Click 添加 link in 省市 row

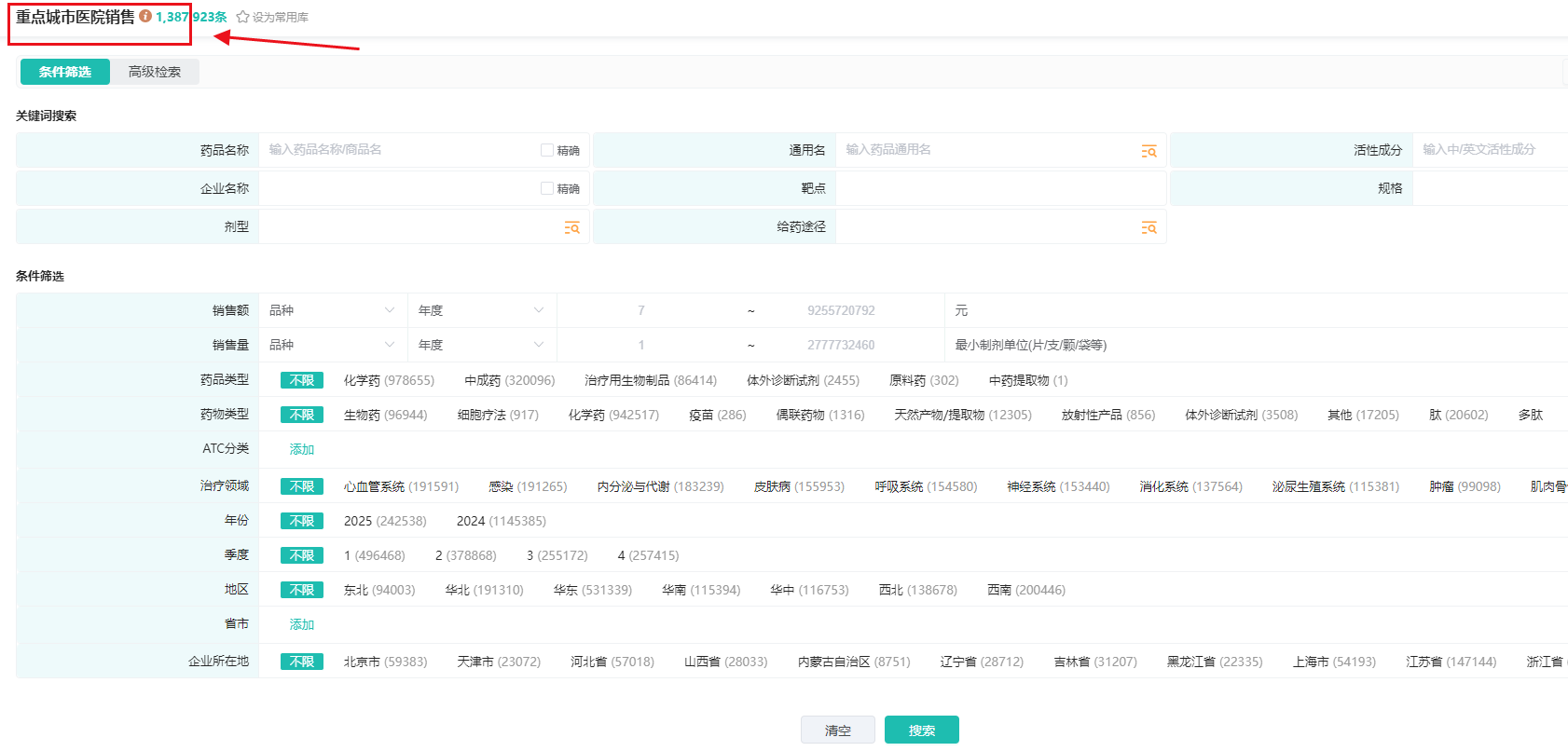click(x=301, y=624)
